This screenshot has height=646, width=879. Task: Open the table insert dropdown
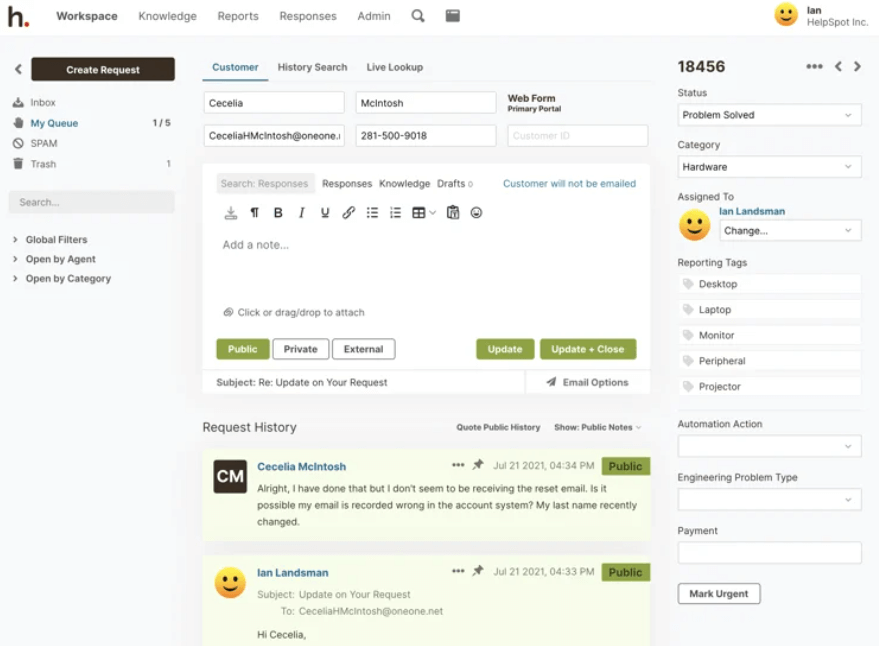424,213
